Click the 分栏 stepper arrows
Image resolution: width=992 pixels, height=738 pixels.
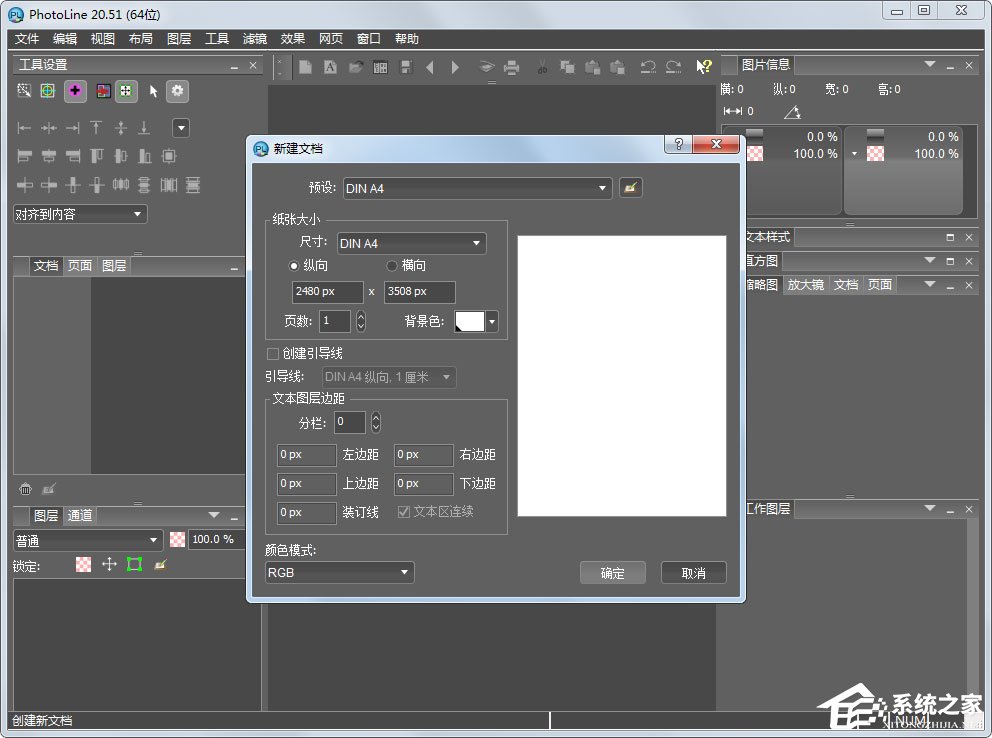[376, 422]
